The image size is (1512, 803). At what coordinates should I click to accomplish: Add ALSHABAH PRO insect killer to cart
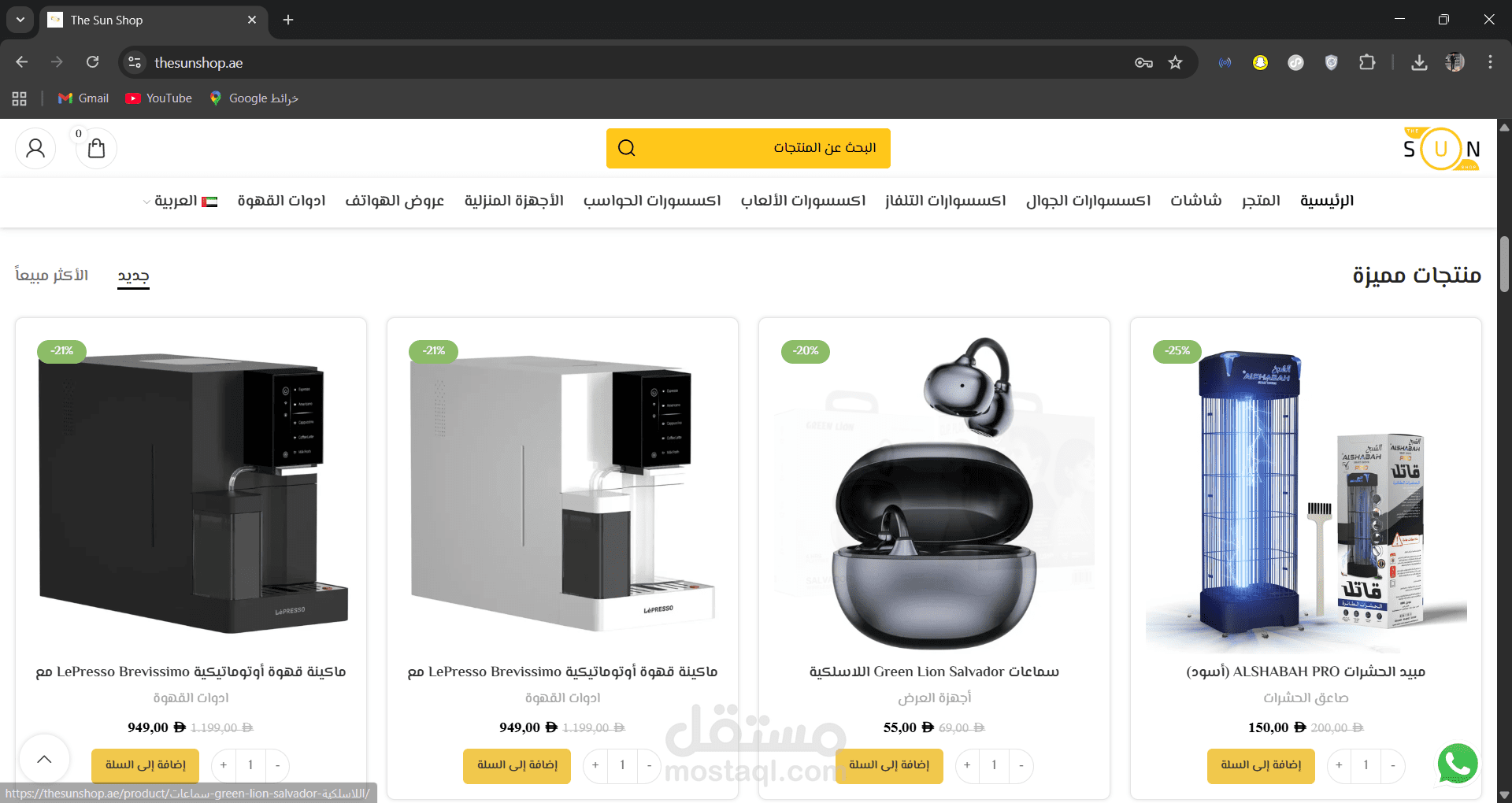tap(1261, 765)
